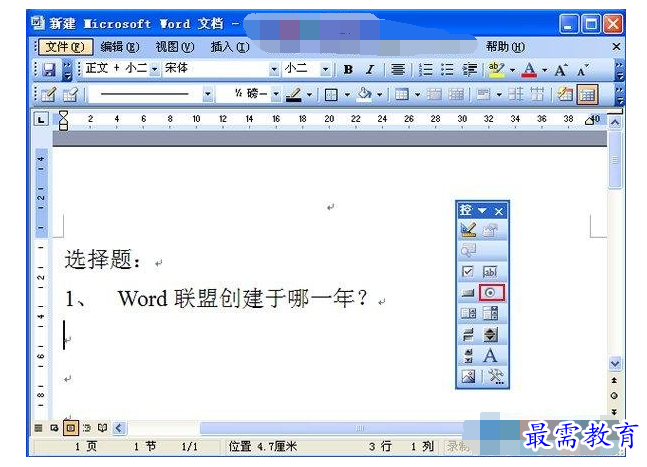Click the Shrink Font icon

tap(583, 70)
